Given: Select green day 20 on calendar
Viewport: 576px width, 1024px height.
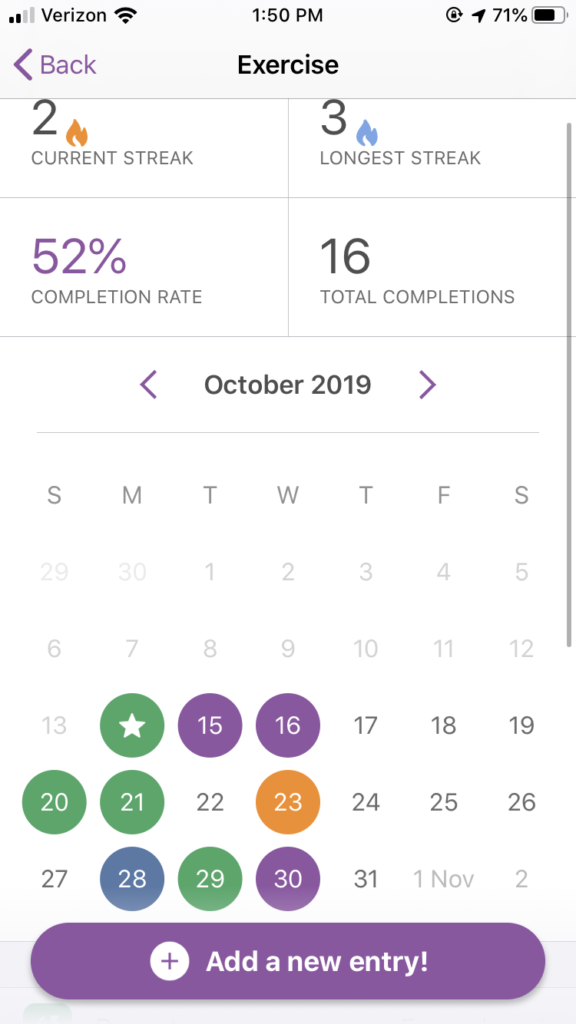Looking at the screenshot, I should [x=54, y=802].
